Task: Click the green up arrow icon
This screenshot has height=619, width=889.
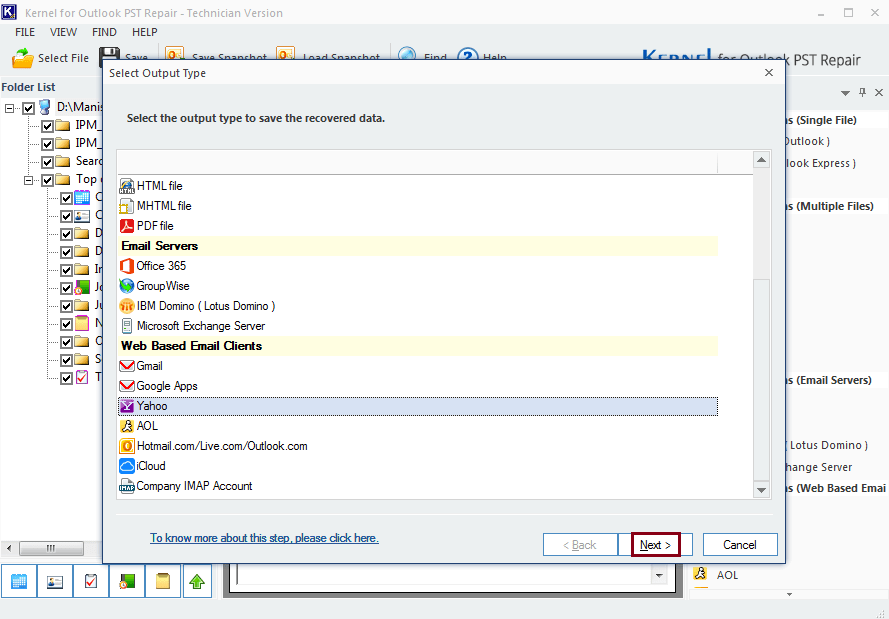Action: click(x=197, y=581)
